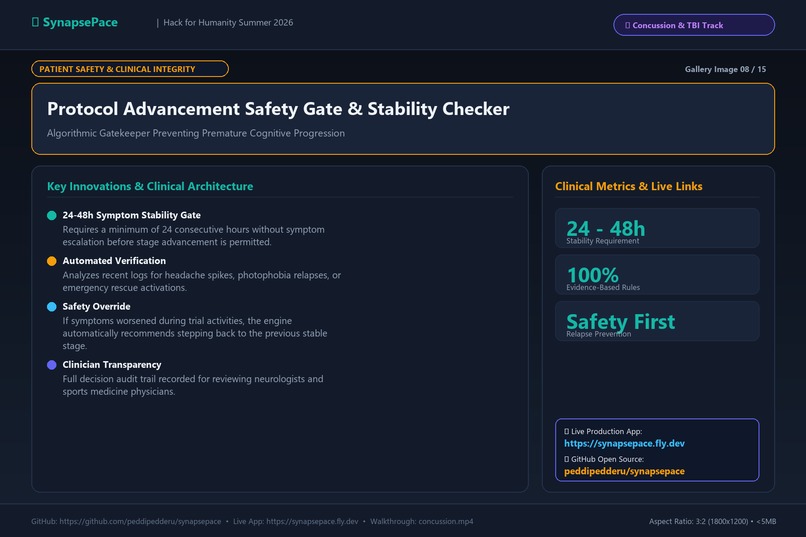Click the footer GitHub URL text
The image size is (806, 537).
pyautogui.click(x=126, y=521)
